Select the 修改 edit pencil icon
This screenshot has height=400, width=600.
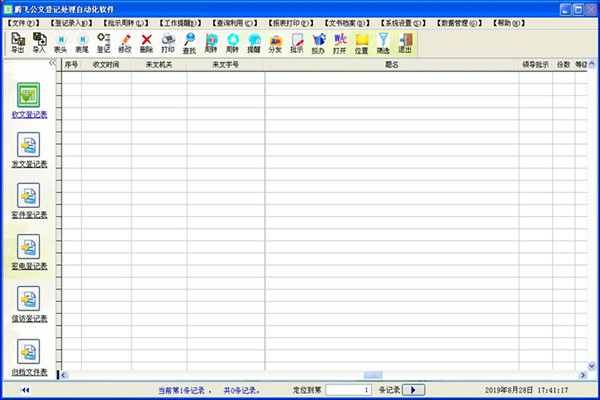[125, 43]
